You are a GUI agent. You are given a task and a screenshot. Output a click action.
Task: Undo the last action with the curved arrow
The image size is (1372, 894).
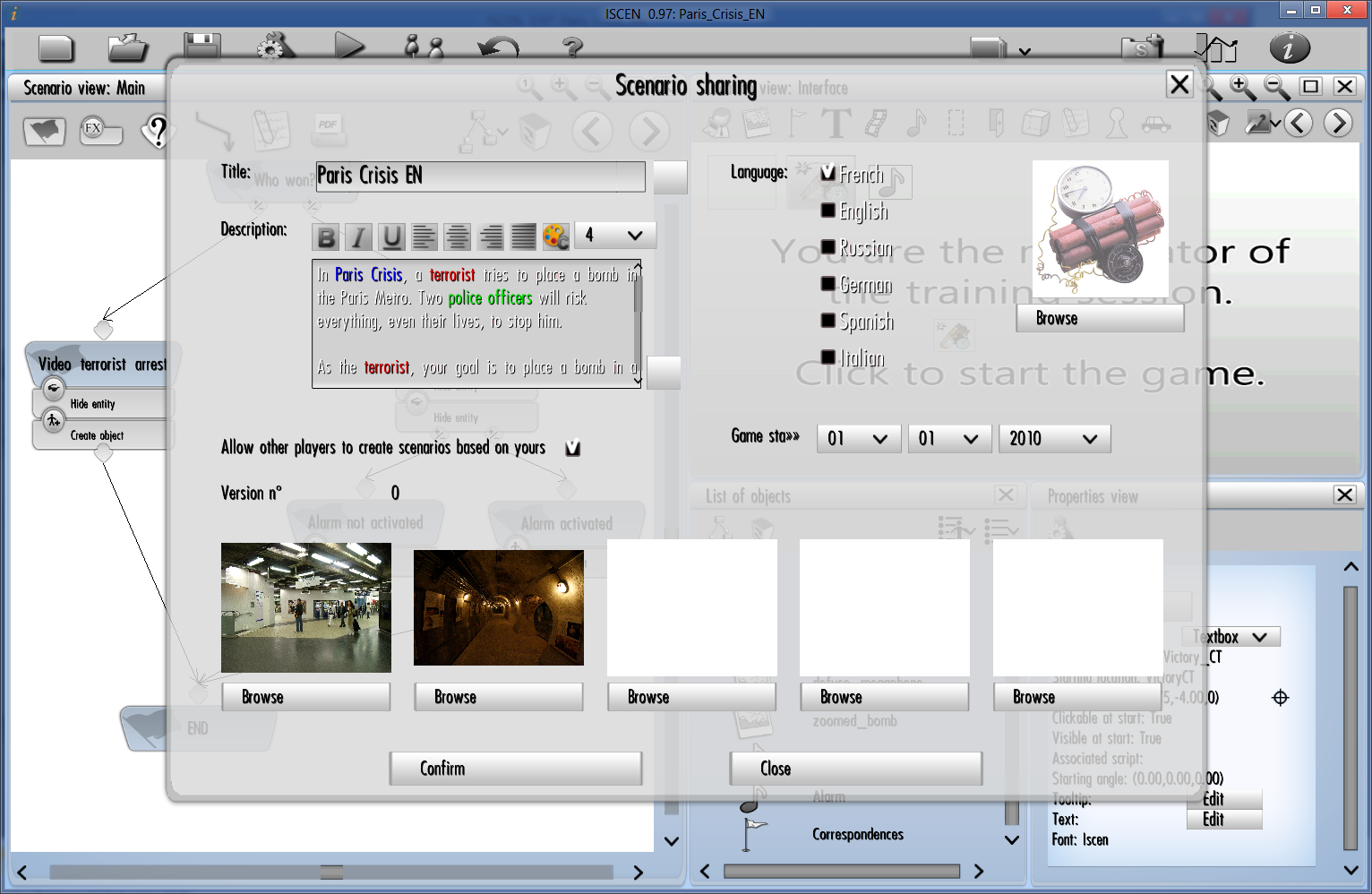coord(498,47)
